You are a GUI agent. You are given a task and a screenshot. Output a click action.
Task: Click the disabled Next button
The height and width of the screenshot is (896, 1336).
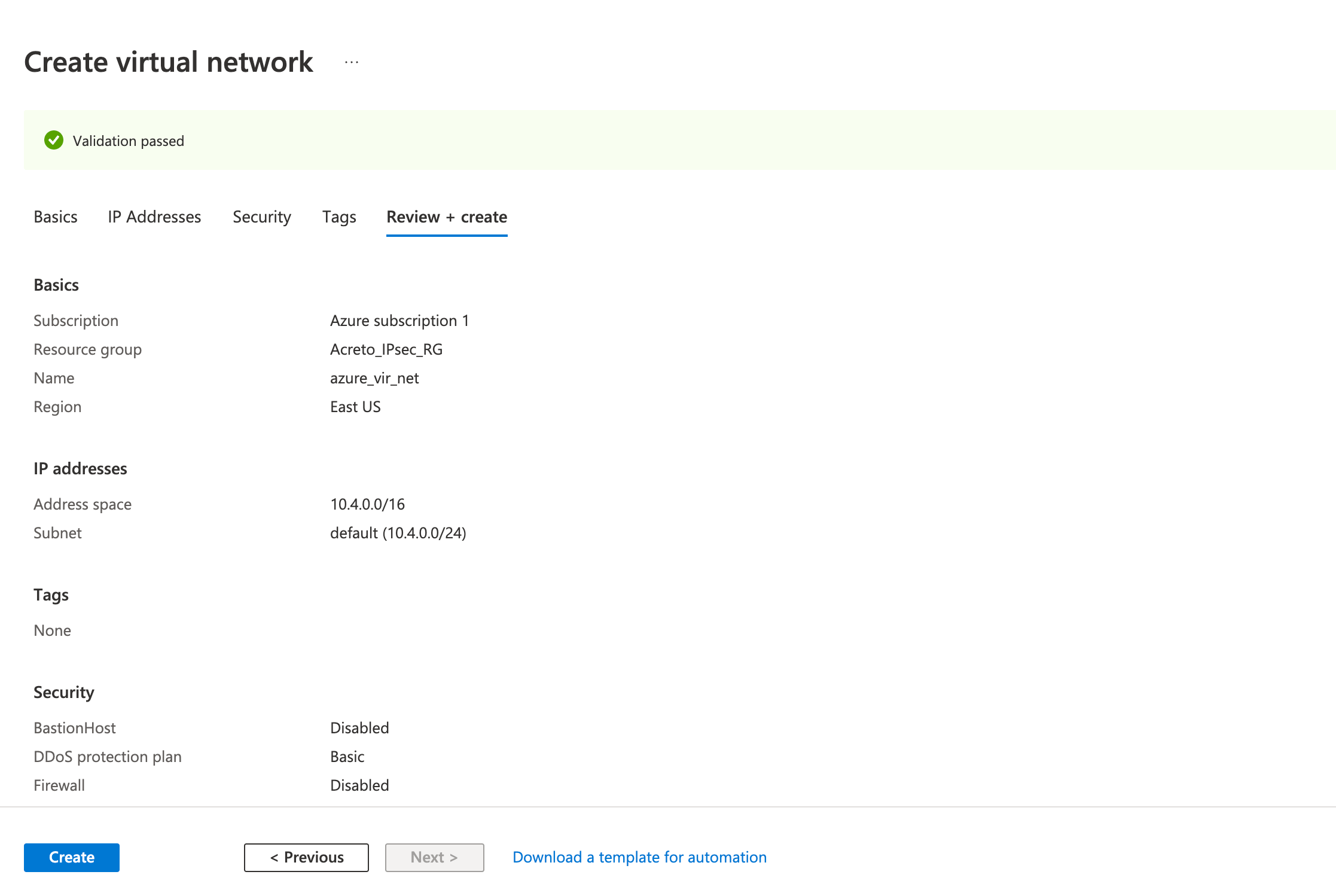(434, 857)
